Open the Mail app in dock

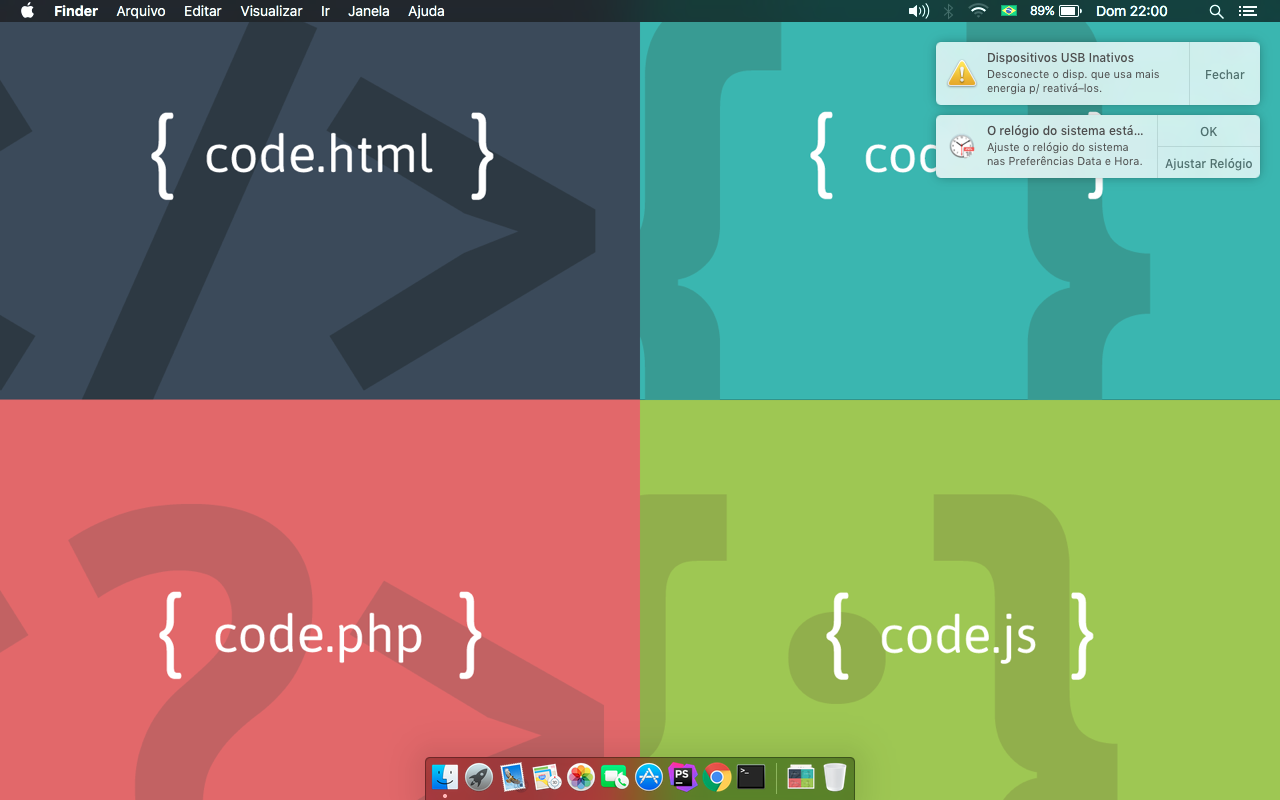click(x=513, y=777)
